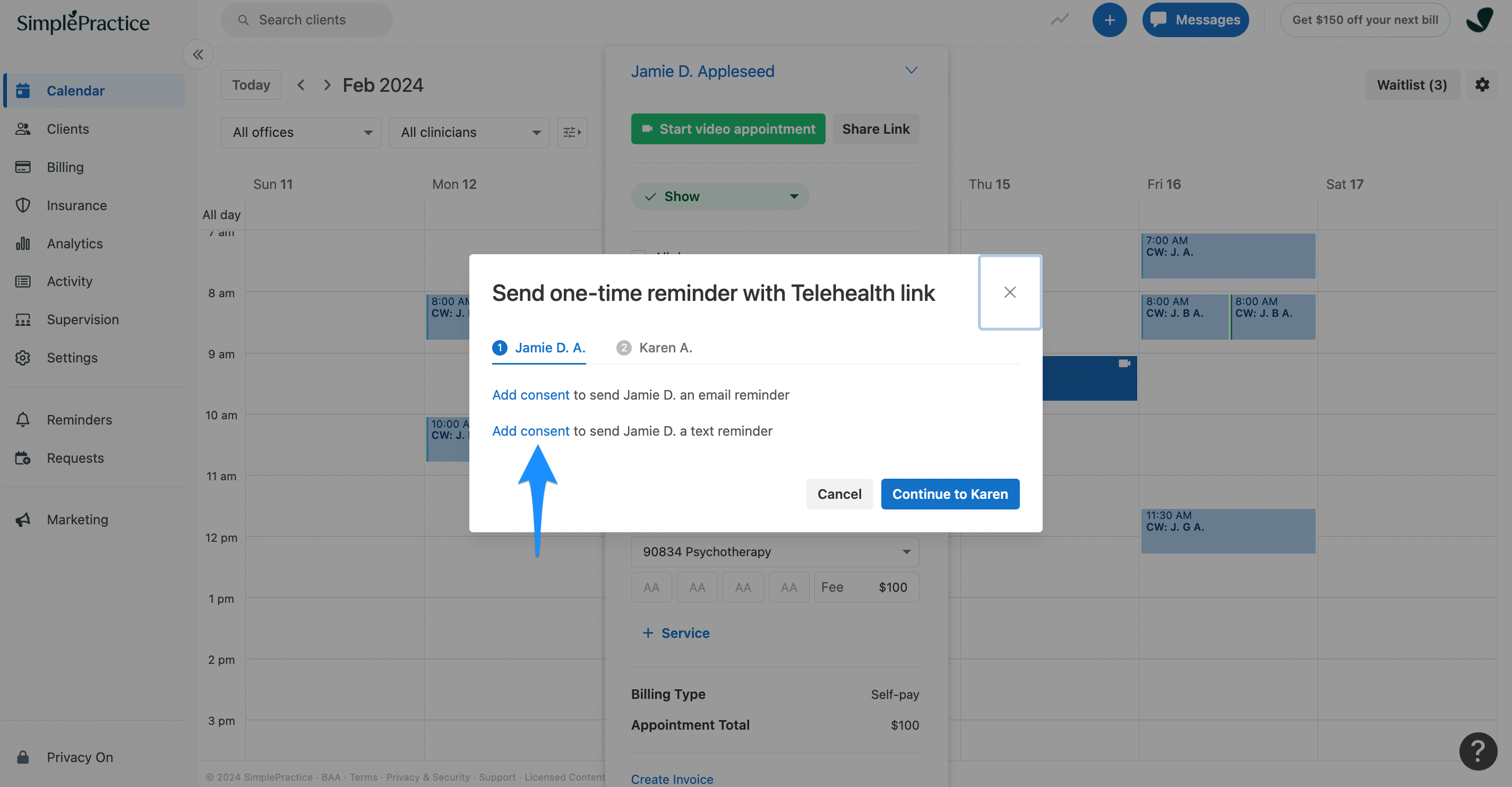Screen dimensions: 1512x787
Task: Open calendar settings gear icon
Action: 1482,85
